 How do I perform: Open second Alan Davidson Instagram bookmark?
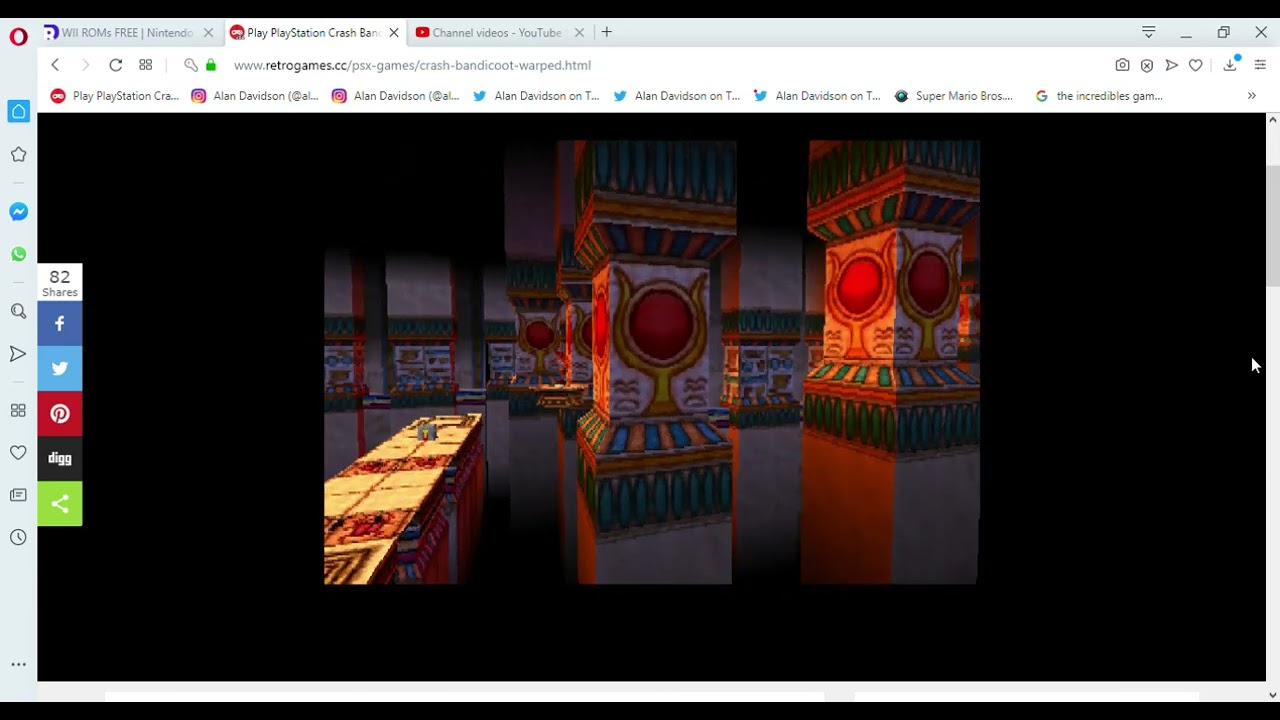click(x=396, y=96)
